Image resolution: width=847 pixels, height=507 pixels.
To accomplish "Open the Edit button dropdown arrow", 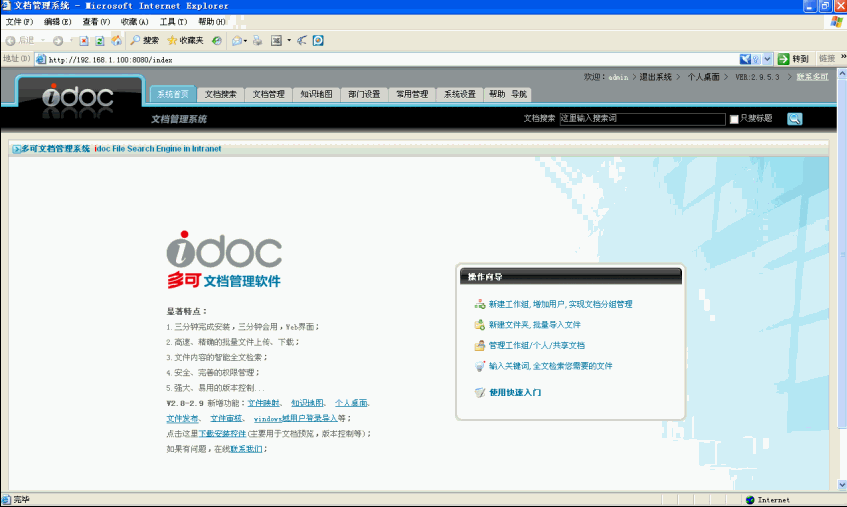I will point(289,40).
